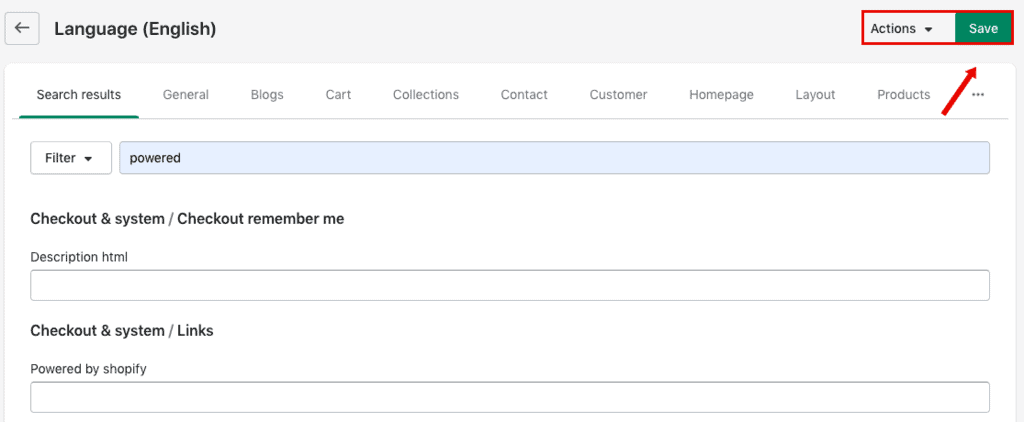Screen dimensions: 1024x422
Task: Select the Customer tab
Action: pyautogui.click(x=618, y=95)
